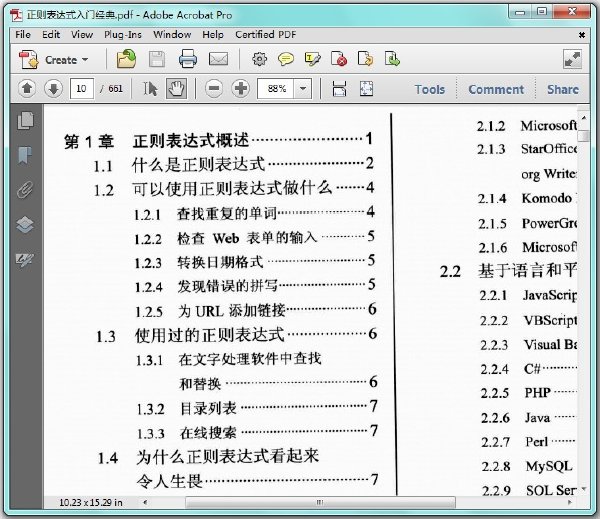Zoom out with the minus button
Screen dimensions: 600x519
tap(214, 89)
